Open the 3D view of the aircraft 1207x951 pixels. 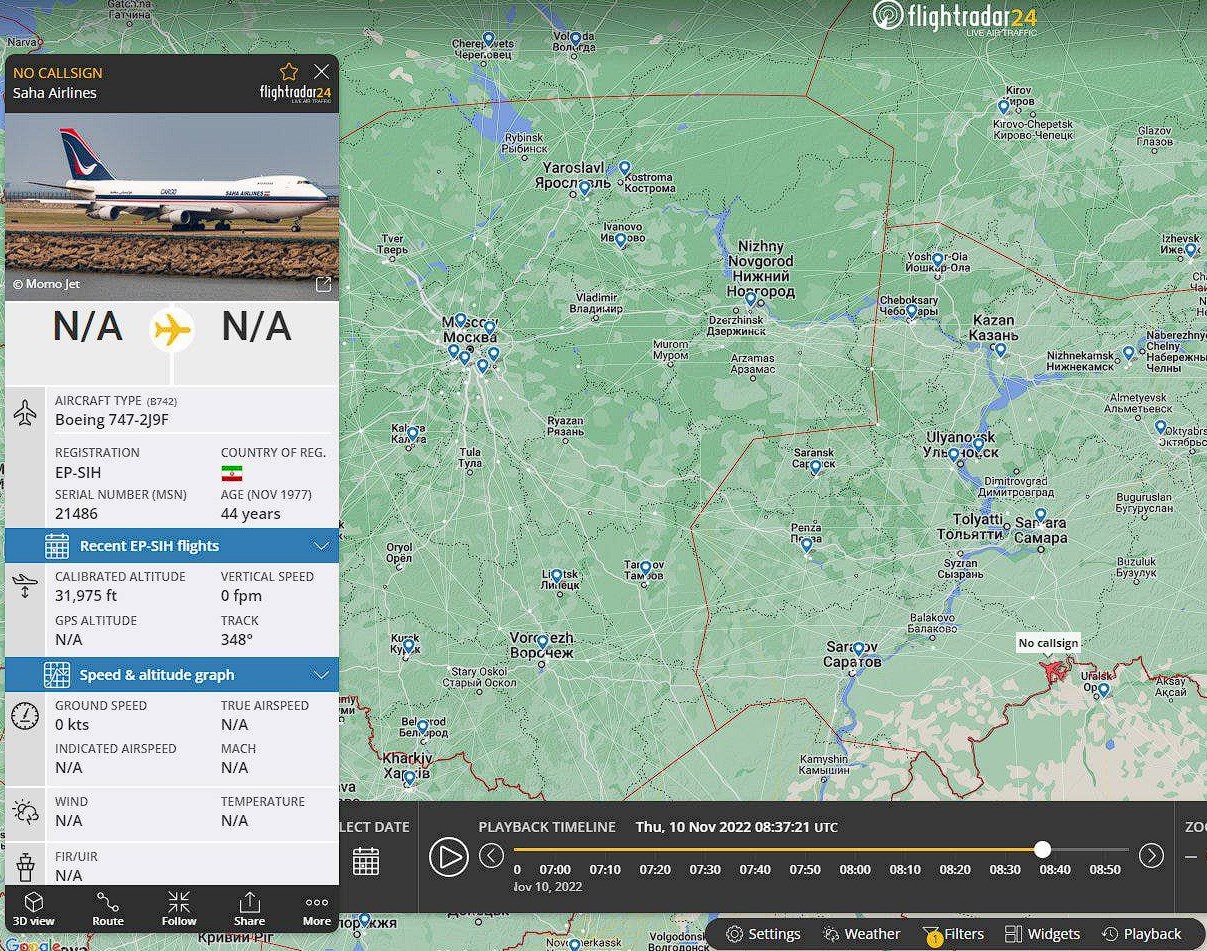(x=34, y=908)
